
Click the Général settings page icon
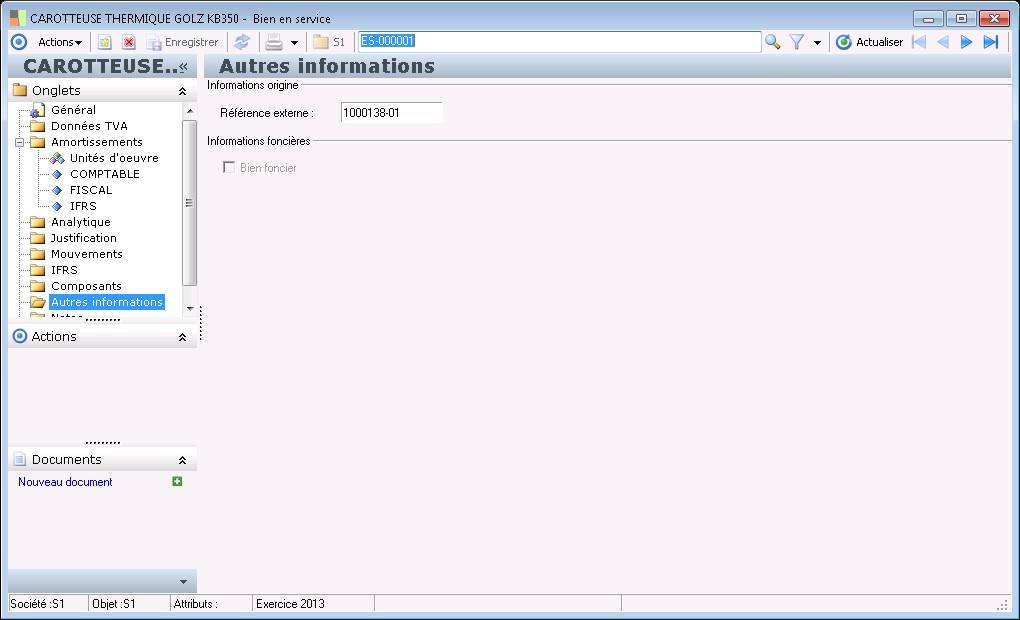[x=38, y=111]
